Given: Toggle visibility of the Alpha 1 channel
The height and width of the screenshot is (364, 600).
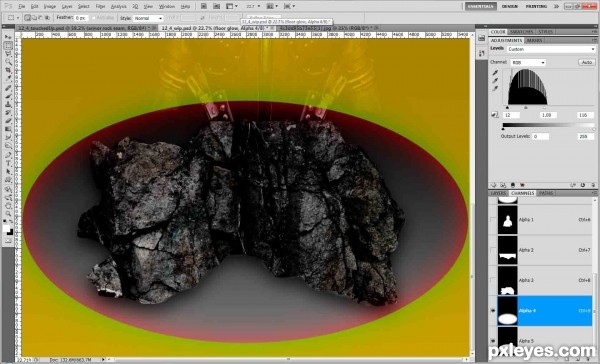Looking at the screenshot, I should 493,220.
